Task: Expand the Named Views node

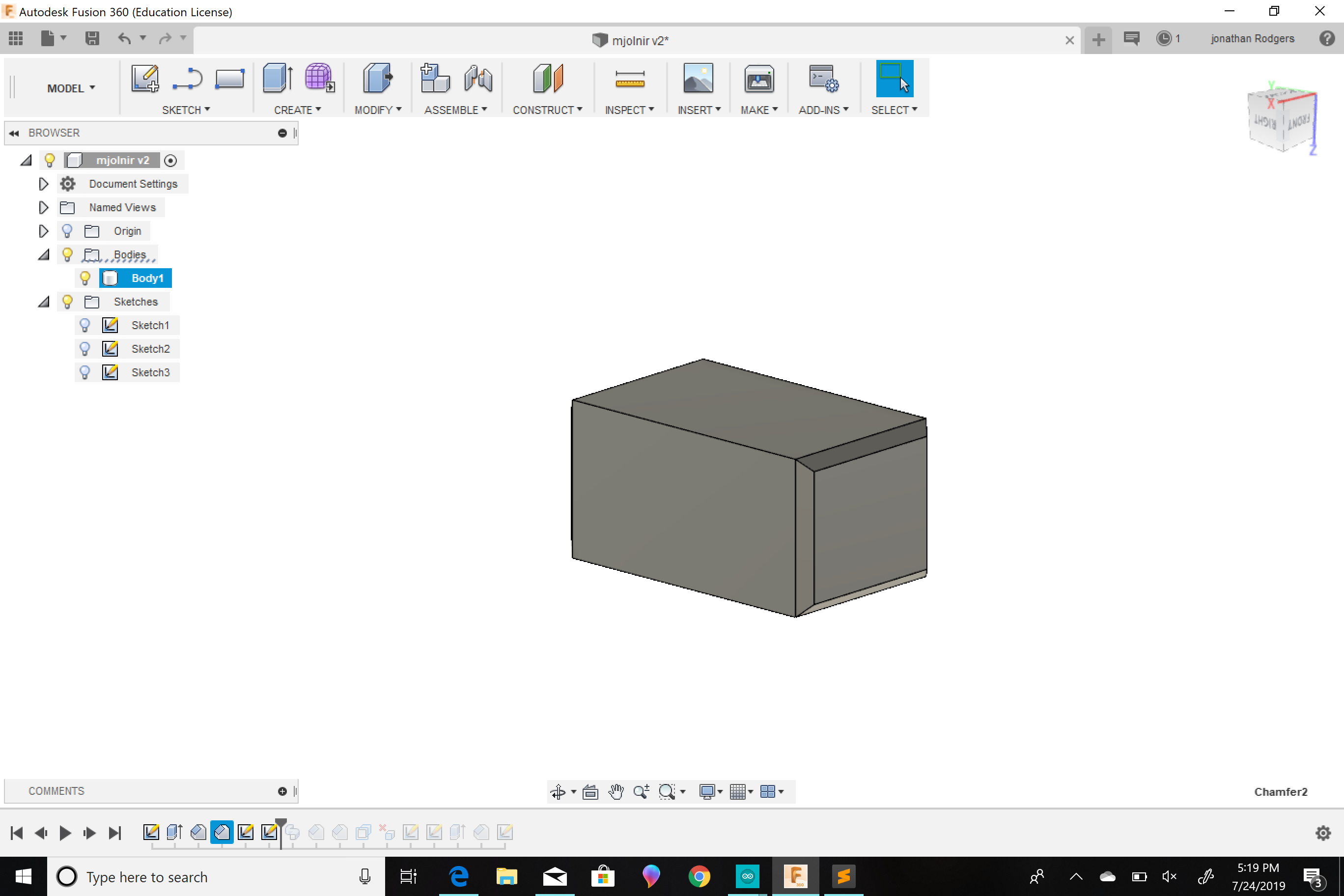Action: coord(43,207)
